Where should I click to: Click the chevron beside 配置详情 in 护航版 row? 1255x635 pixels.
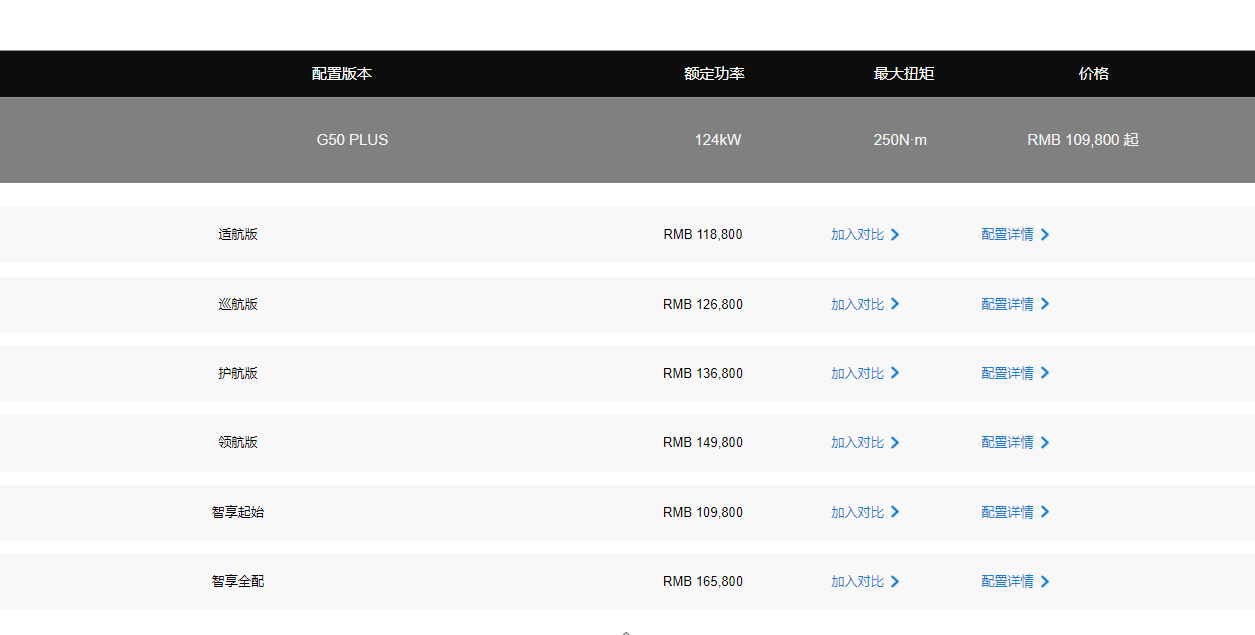1045,373
